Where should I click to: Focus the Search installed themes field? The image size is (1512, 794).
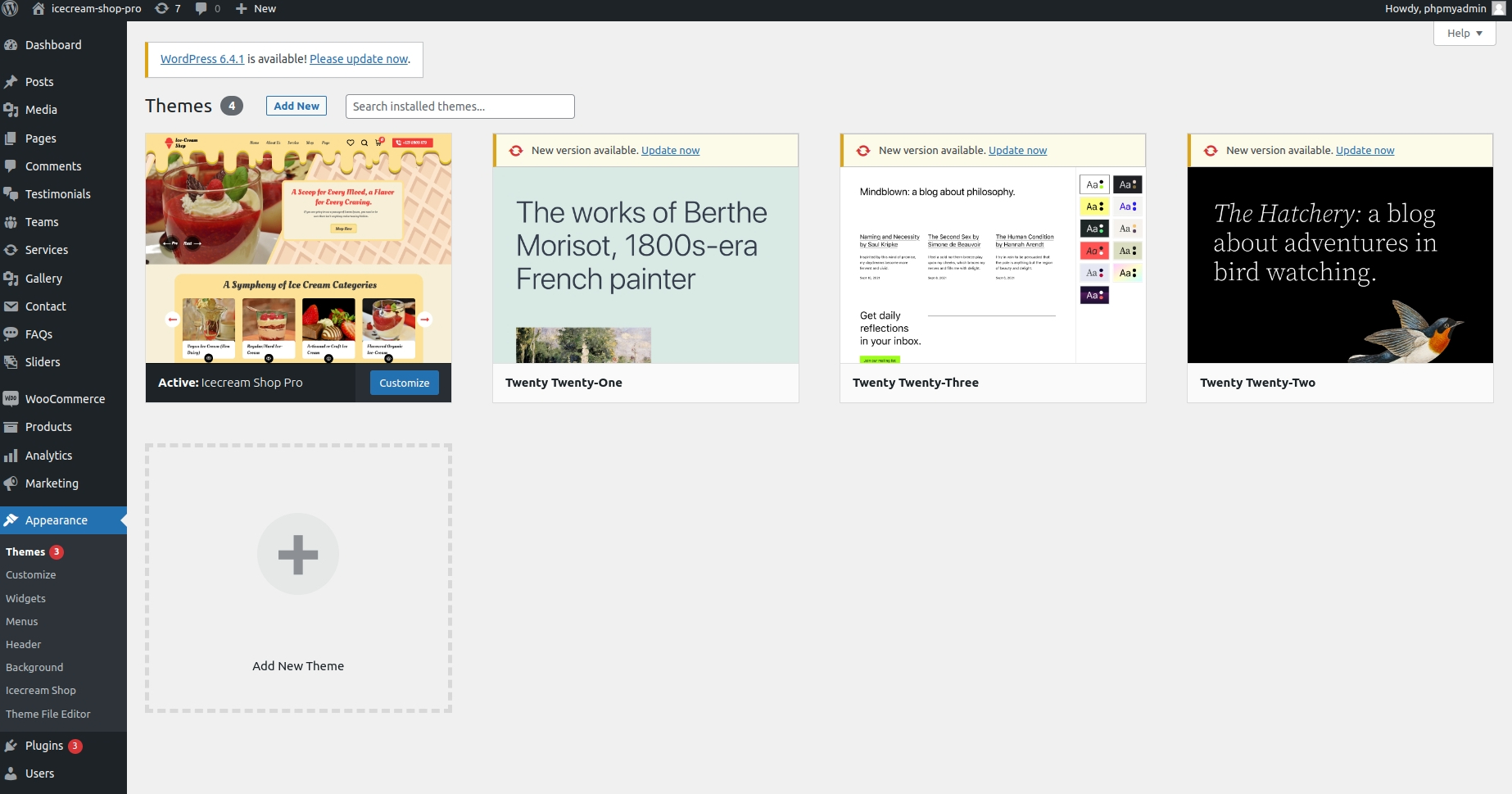460,107
